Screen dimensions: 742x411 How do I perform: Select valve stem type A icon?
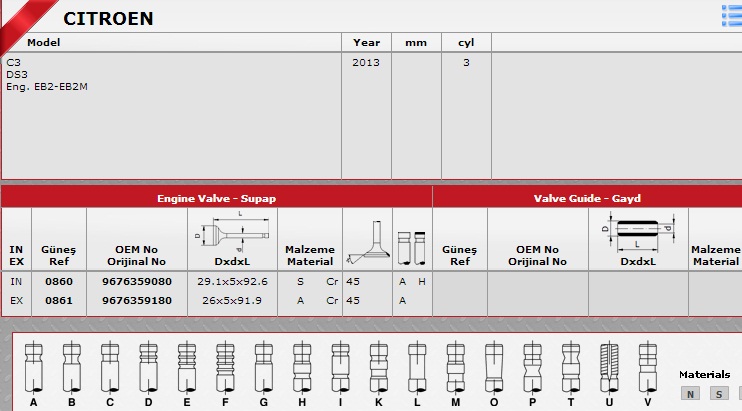tap(34, 367)
